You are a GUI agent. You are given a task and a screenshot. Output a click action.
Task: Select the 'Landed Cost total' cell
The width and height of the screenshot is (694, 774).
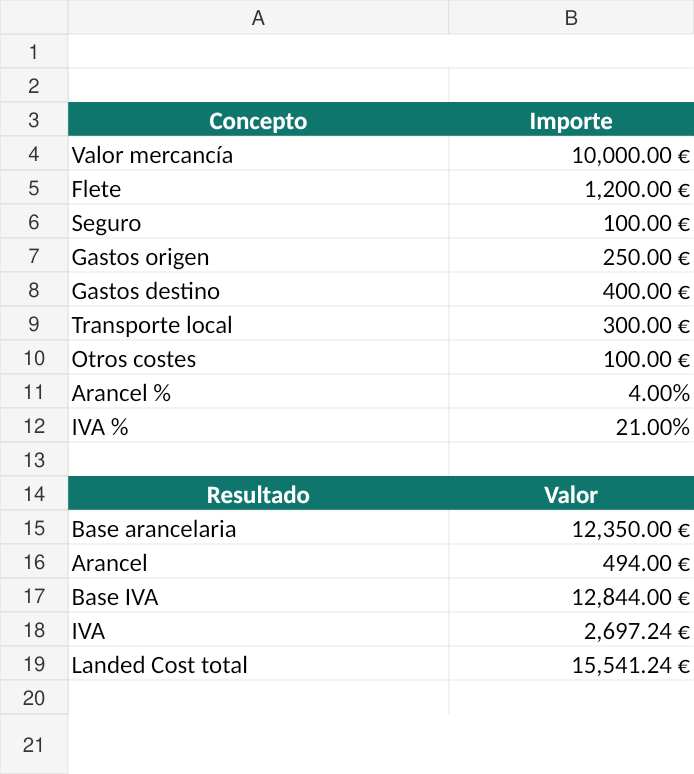pos(258,664)
